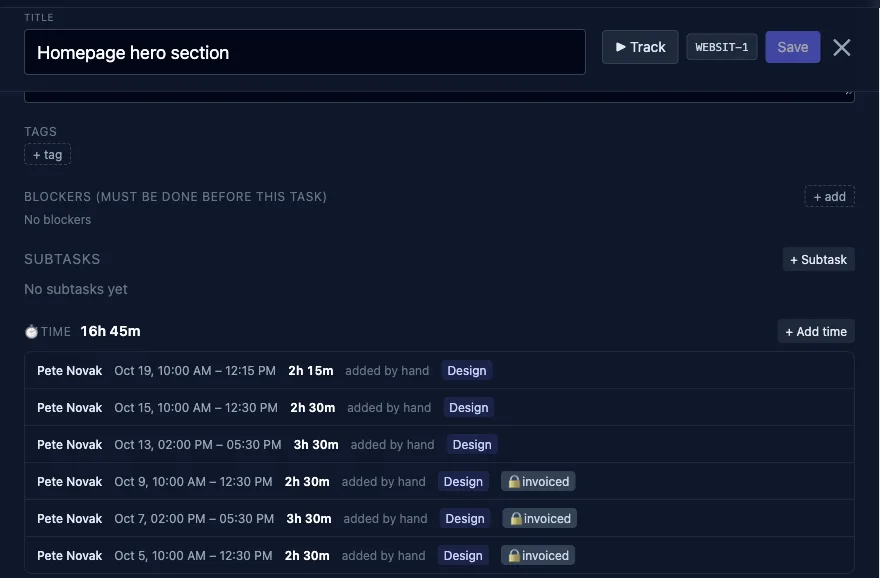Click the invoiced lock badge on Oct 5 entry
Screen dimensions: 880x578
coord(538,556)
